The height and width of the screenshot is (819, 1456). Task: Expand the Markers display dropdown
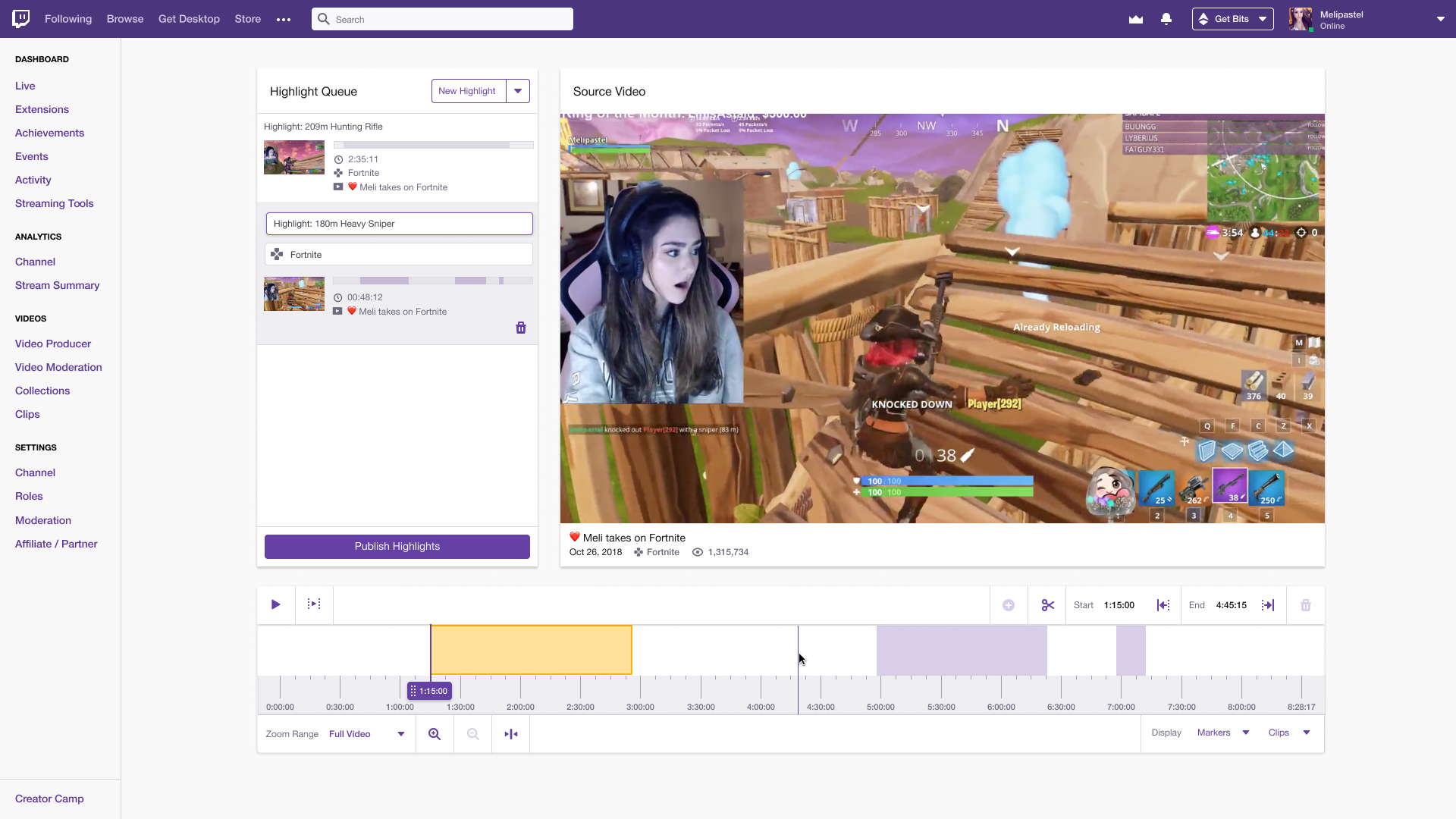coord(1223,733)
